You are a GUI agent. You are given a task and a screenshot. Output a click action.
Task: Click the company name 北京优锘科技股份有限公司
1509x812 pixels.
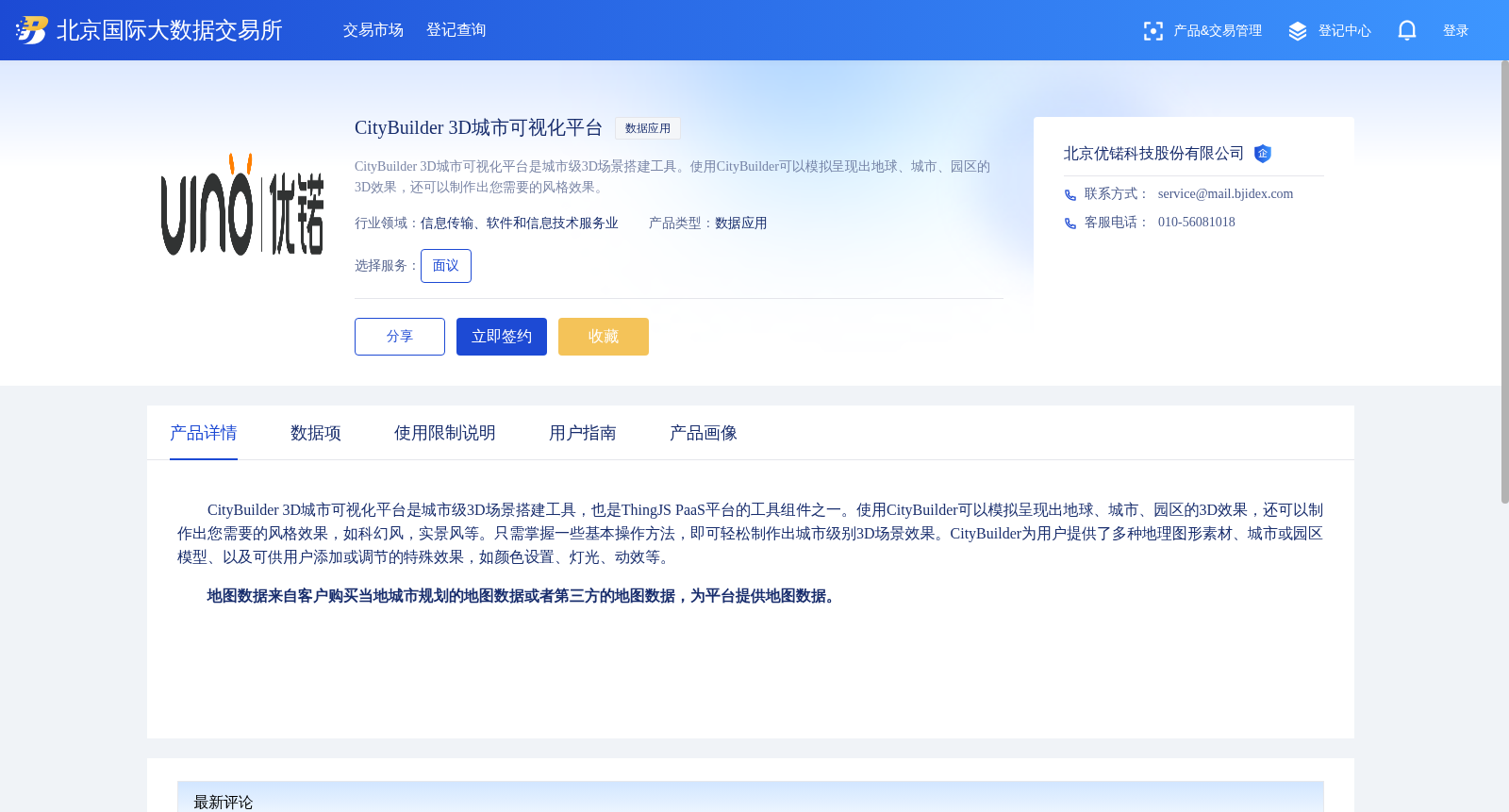coord(1153,154)
